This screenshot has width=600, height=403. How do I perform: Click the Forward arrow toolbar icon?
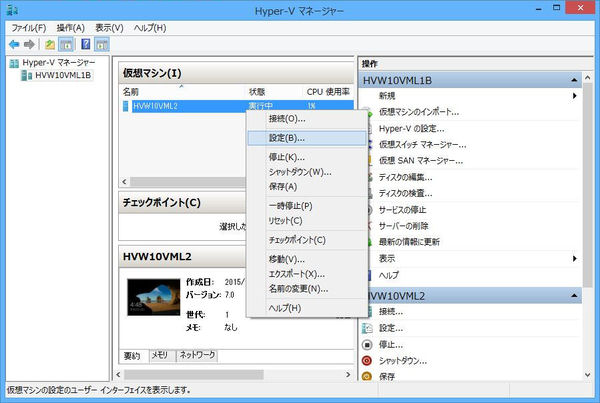coord(29,45)
